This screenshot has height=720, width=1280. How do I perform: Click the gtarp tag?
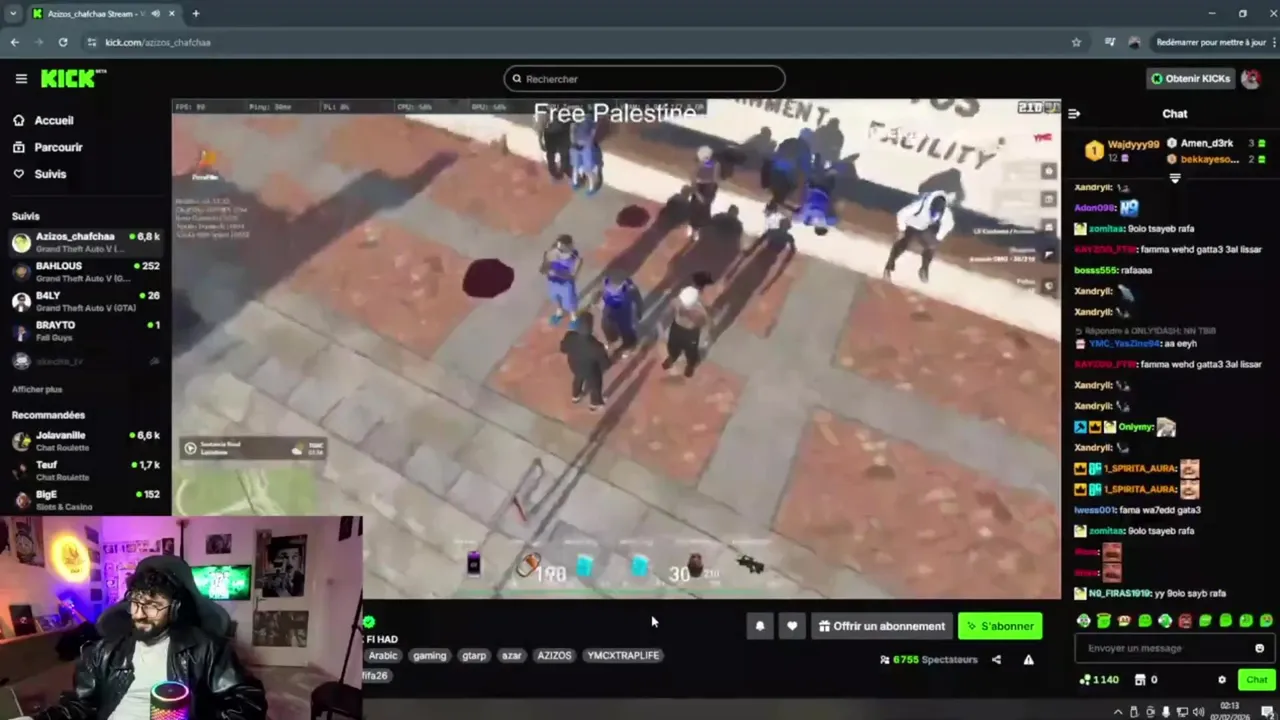(474, 656)
